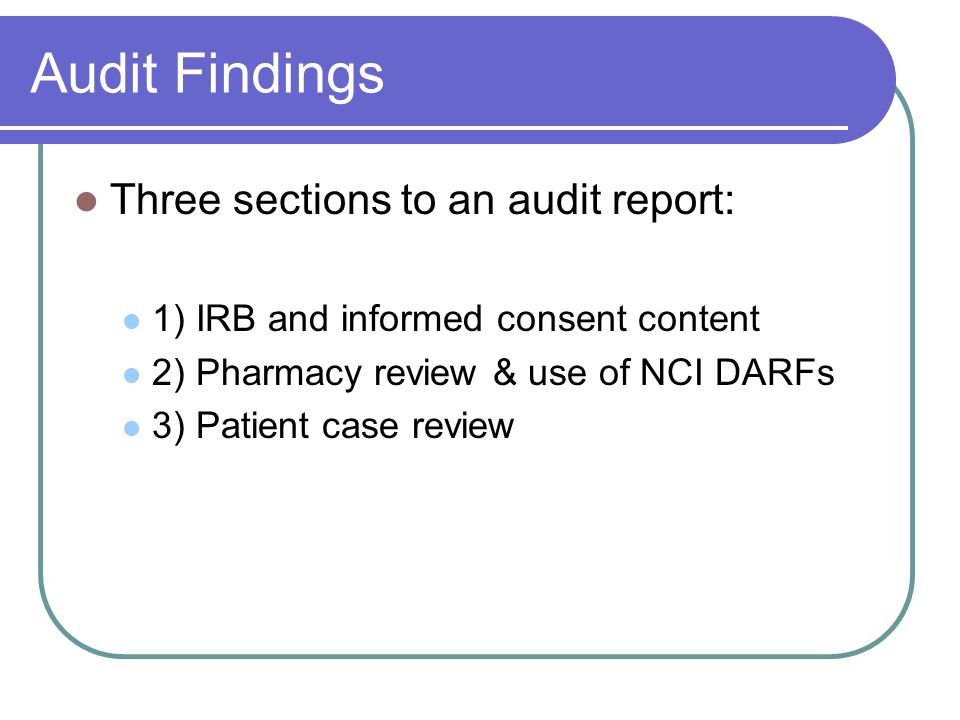Click the white underline in the purple header

[424, 128]
